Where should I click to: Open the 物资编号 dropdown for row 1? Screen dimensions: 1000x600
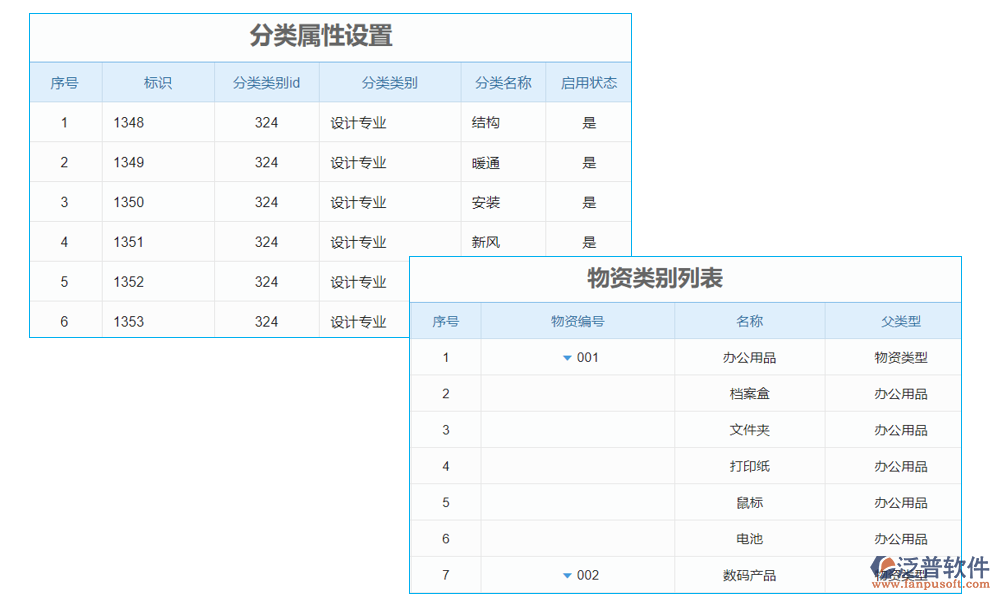[x=567, y=357]
